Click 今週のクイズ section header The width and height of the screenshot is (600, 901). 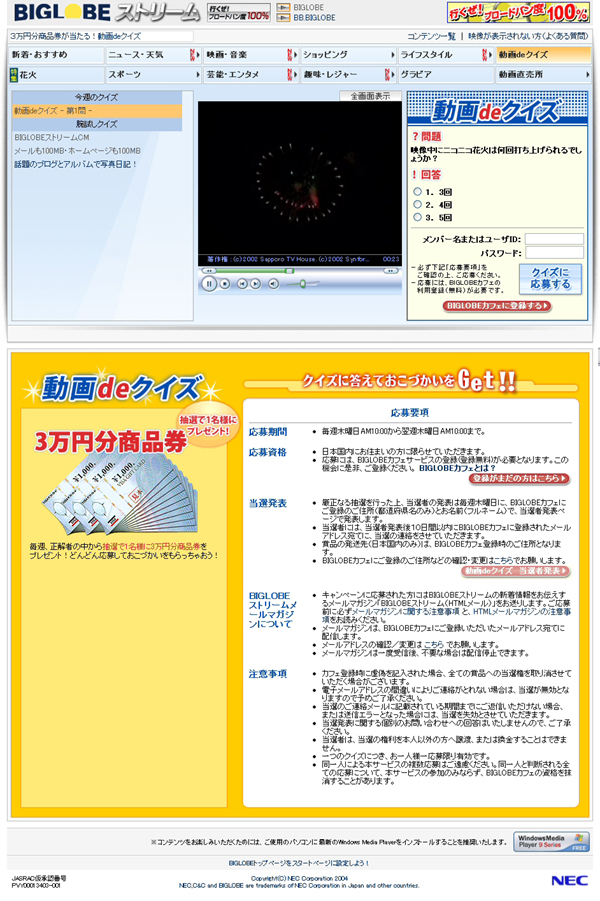point(97,98)
